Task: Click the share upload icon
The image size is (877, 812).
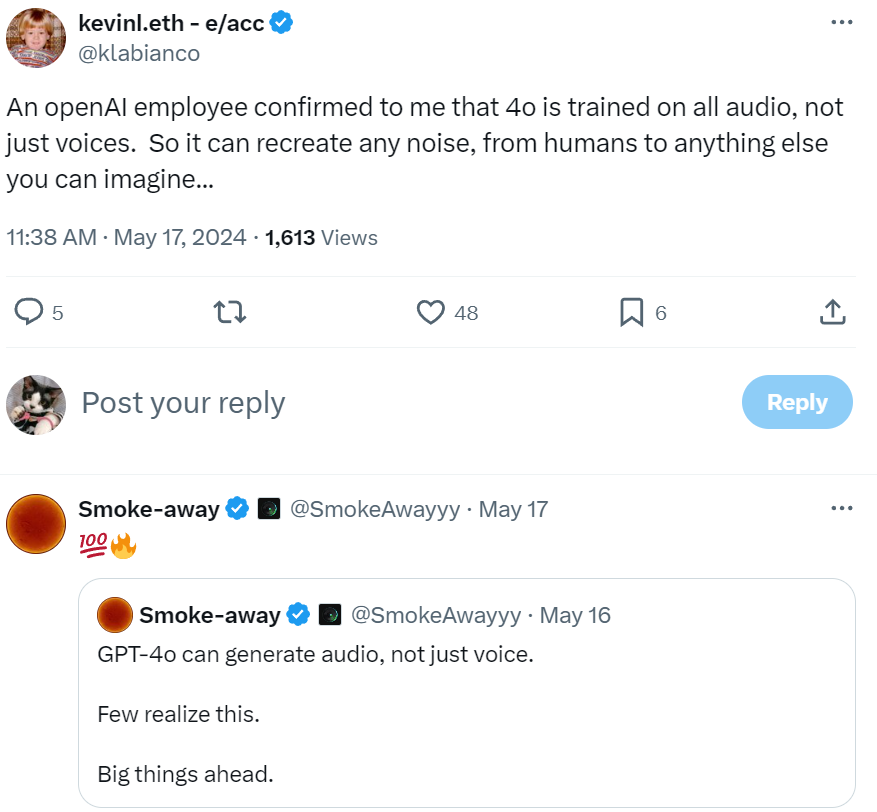Action: click(832, 313)
